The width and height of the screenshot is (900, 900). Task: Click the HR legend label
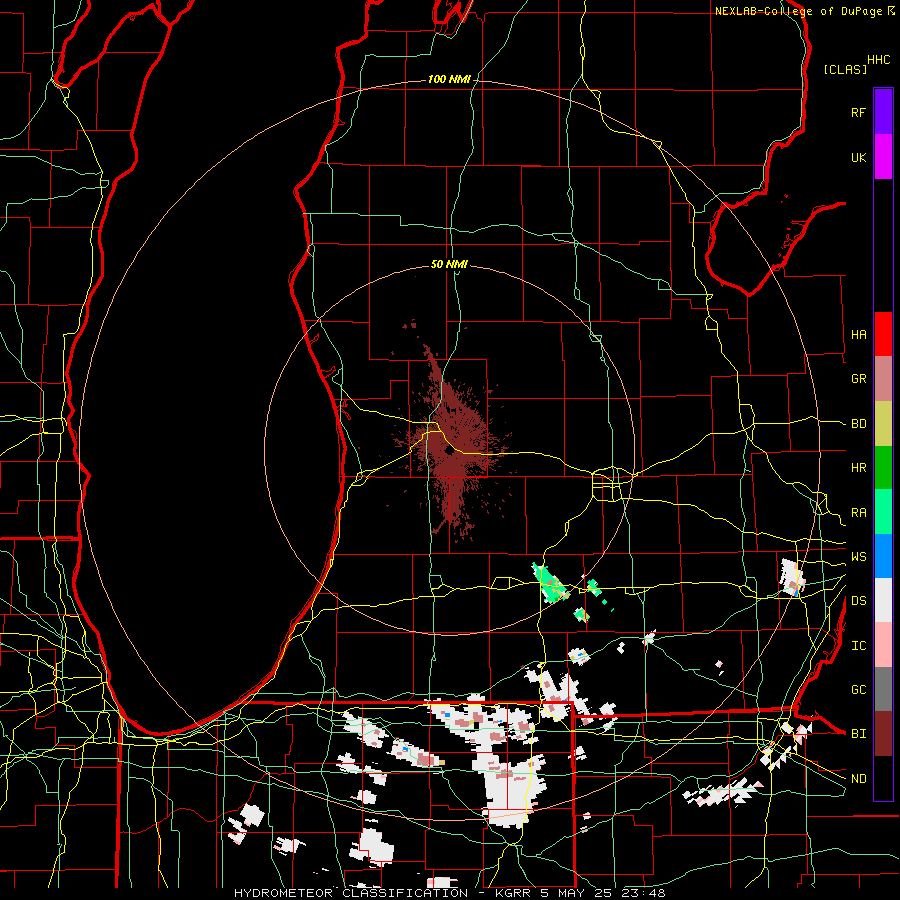click(858, 468)
